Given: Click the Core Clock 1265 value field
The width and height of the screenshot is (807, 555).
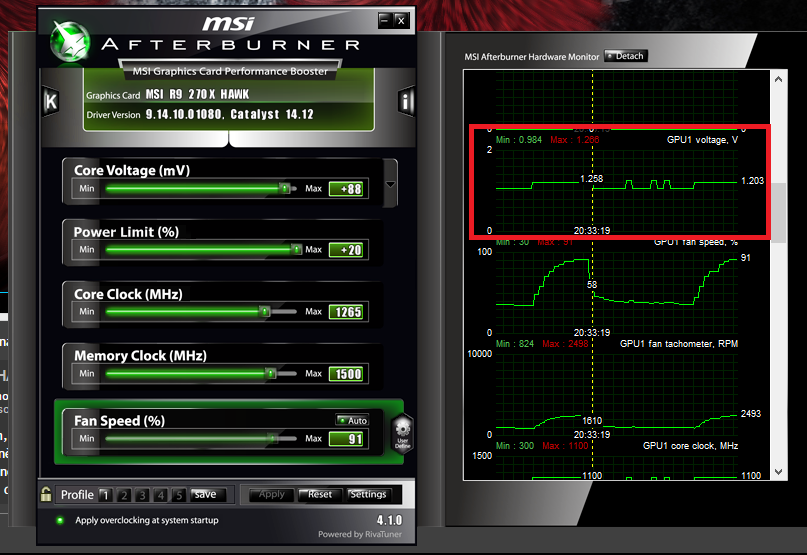Looking at the screenshot, I should click(x=348, y=312).
